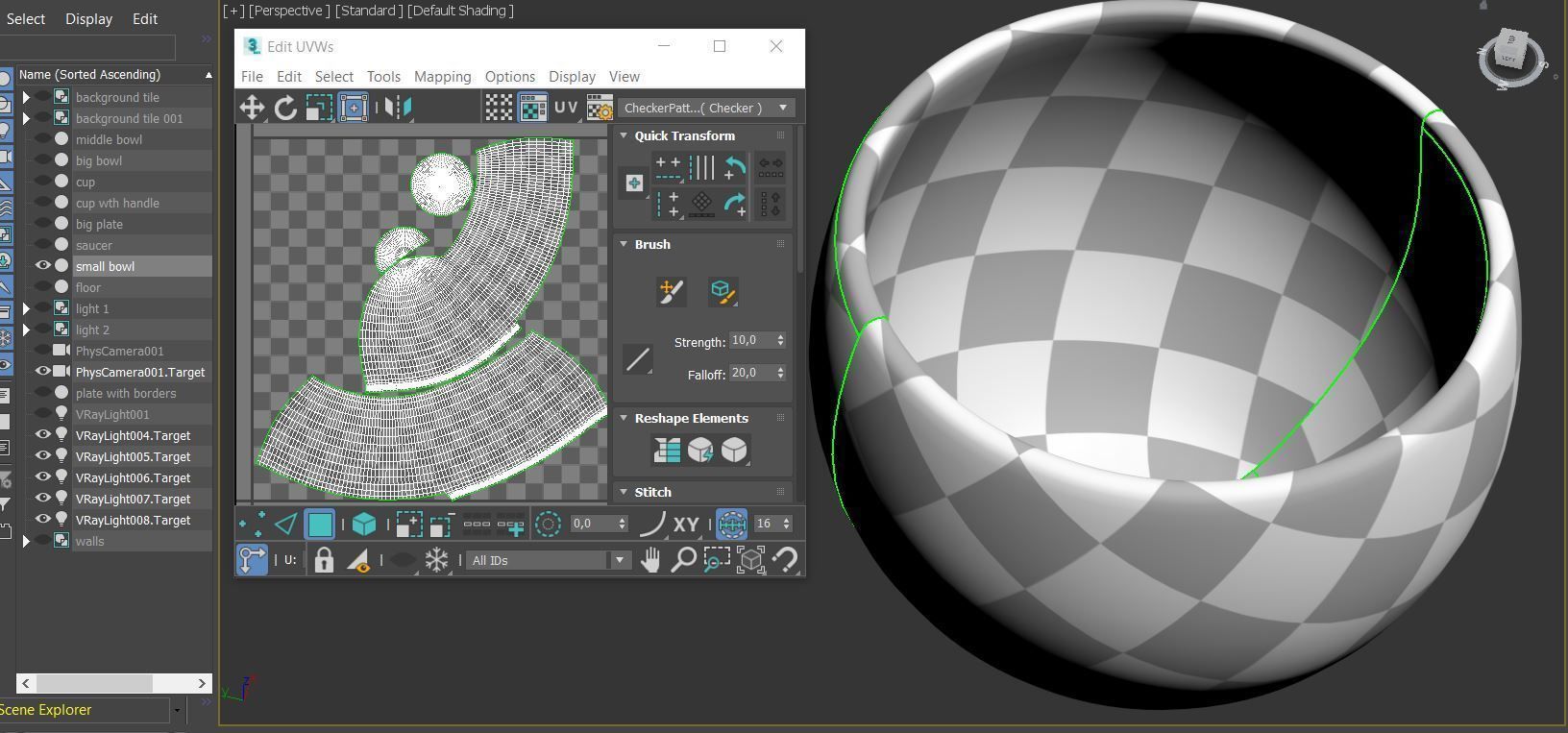Rotate selection clockwise in Quick Transform
1568x733 pixels.
coord(735,204)
